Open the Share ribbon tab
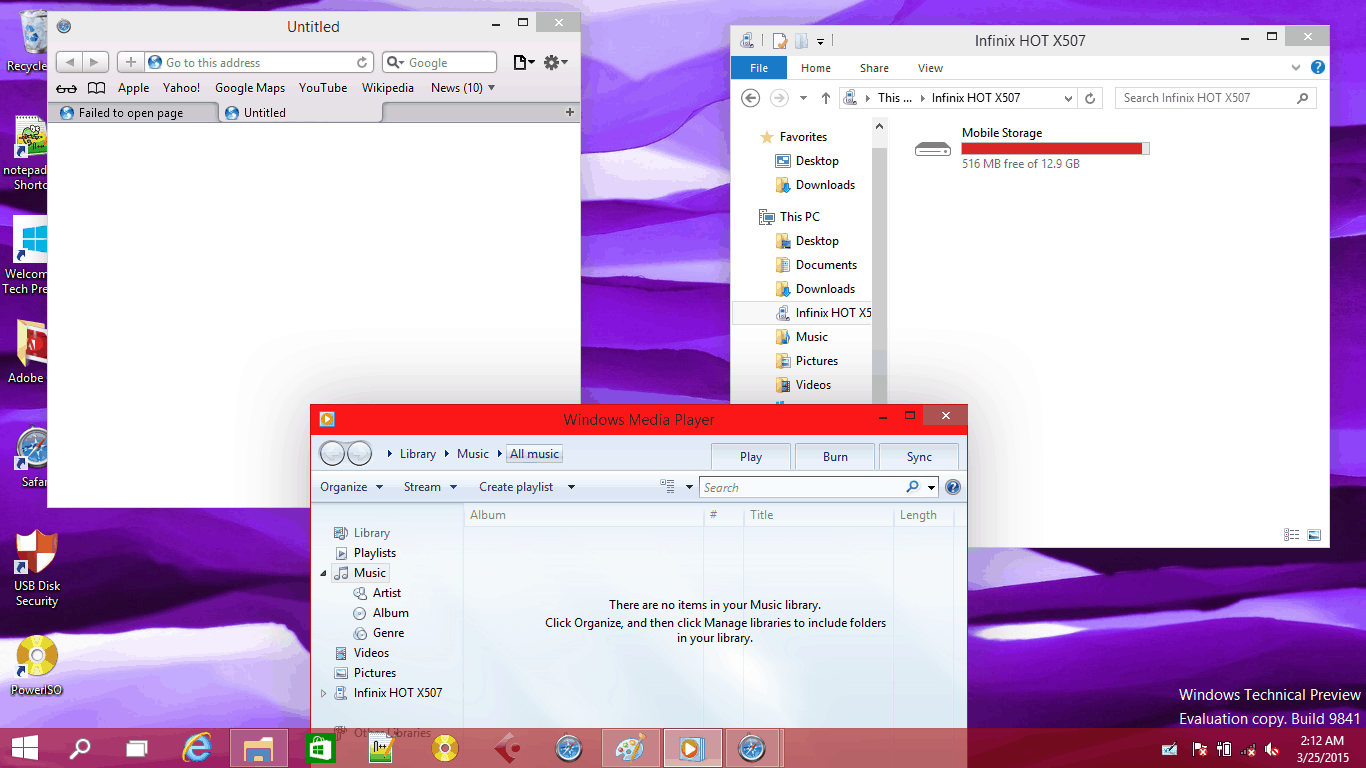Screen dimensions: 1366x768 [873, 68]
